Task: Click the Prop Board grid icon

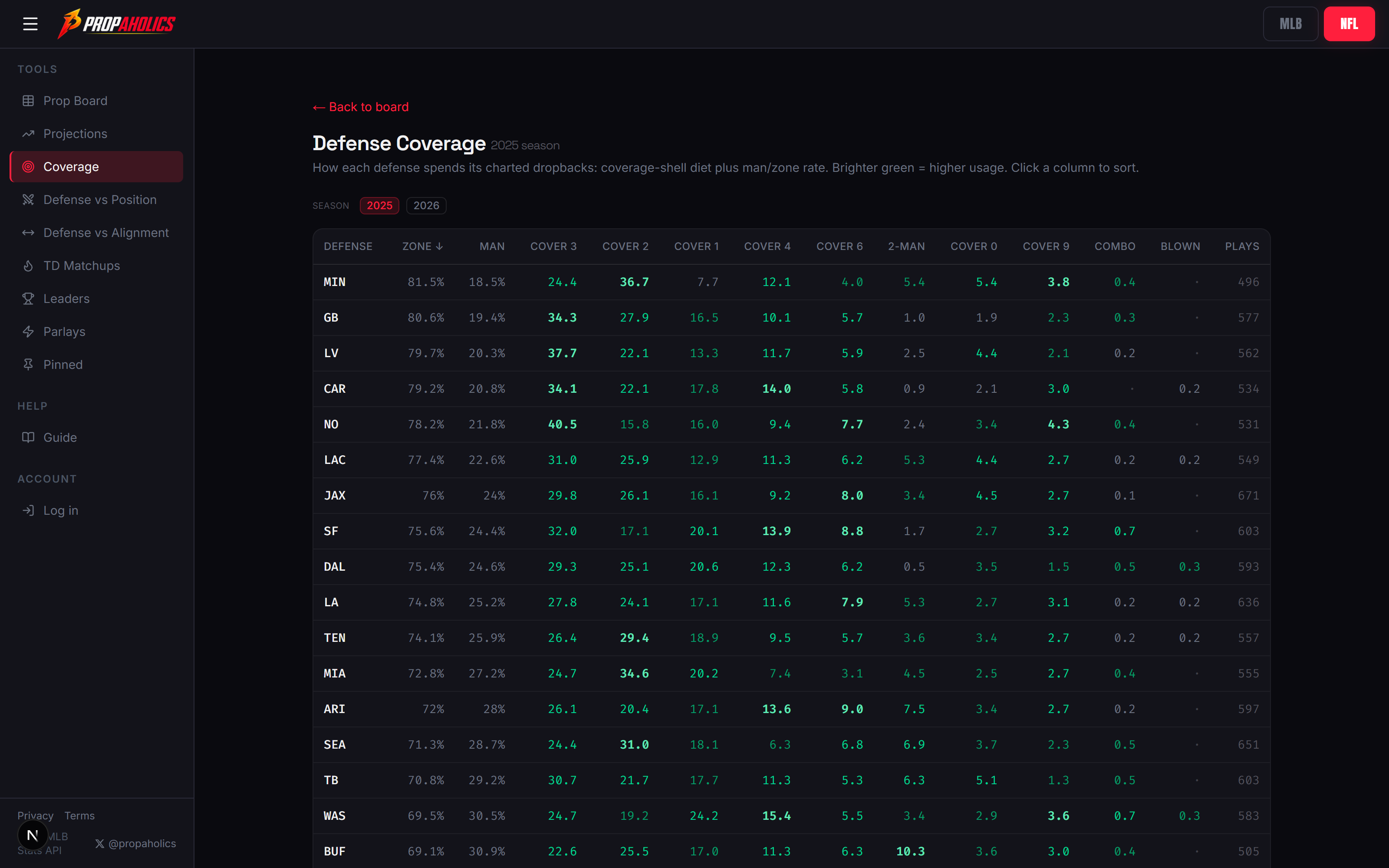Action: (28, 100)
